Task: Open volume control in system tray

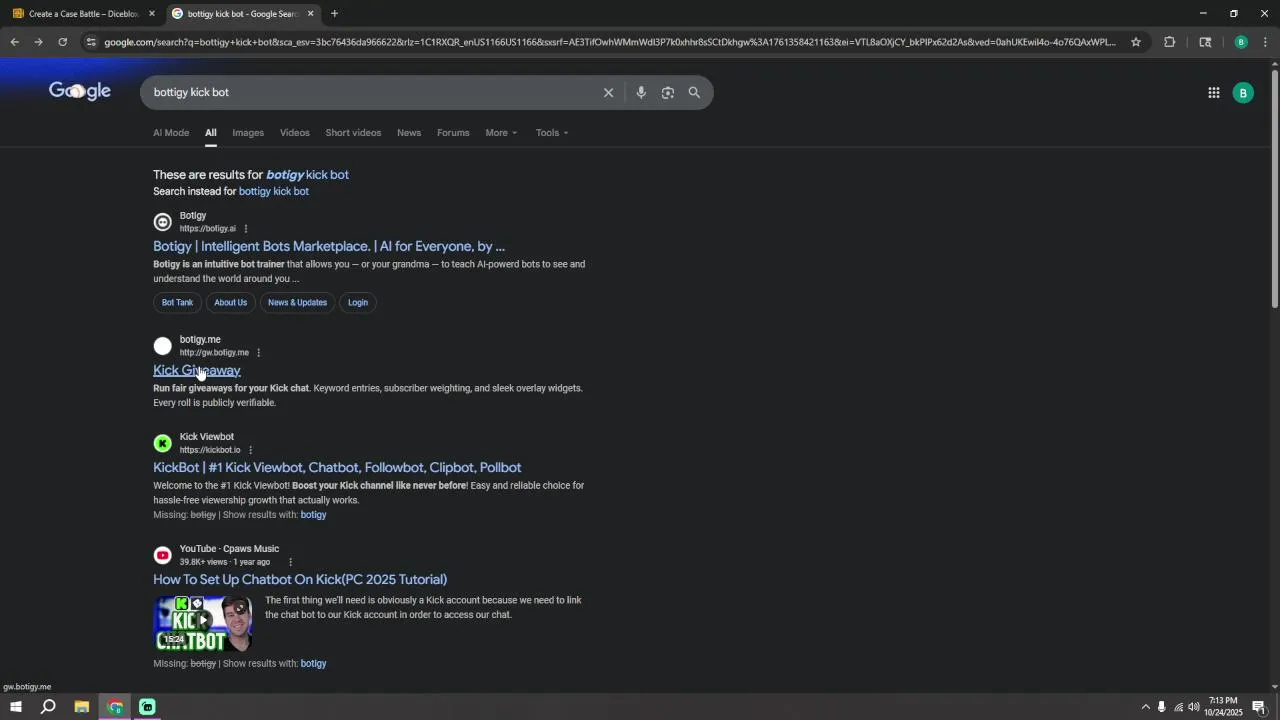Action: (1194, 707)
